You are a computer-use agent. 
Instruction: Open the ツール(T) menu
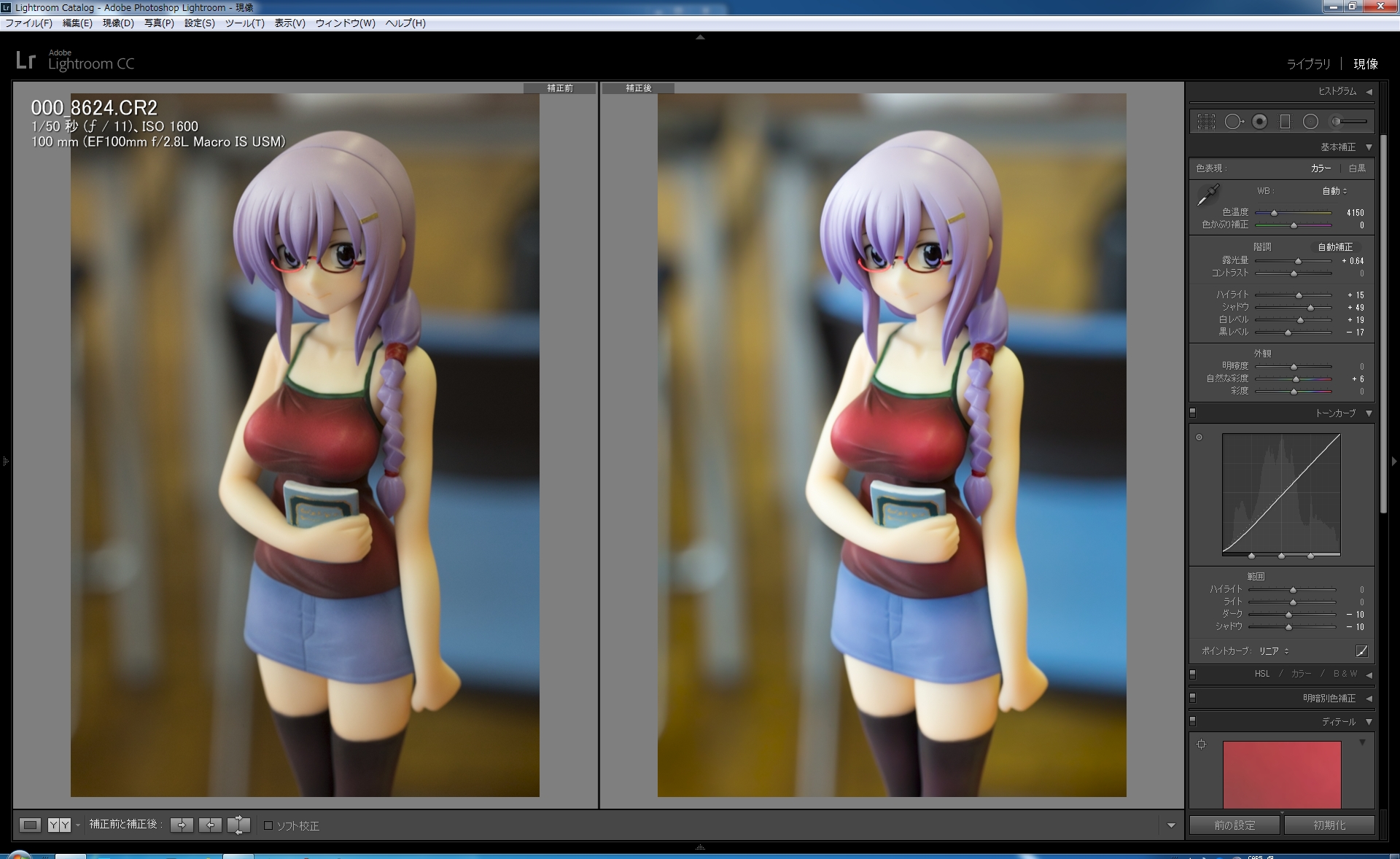(244, 23)
